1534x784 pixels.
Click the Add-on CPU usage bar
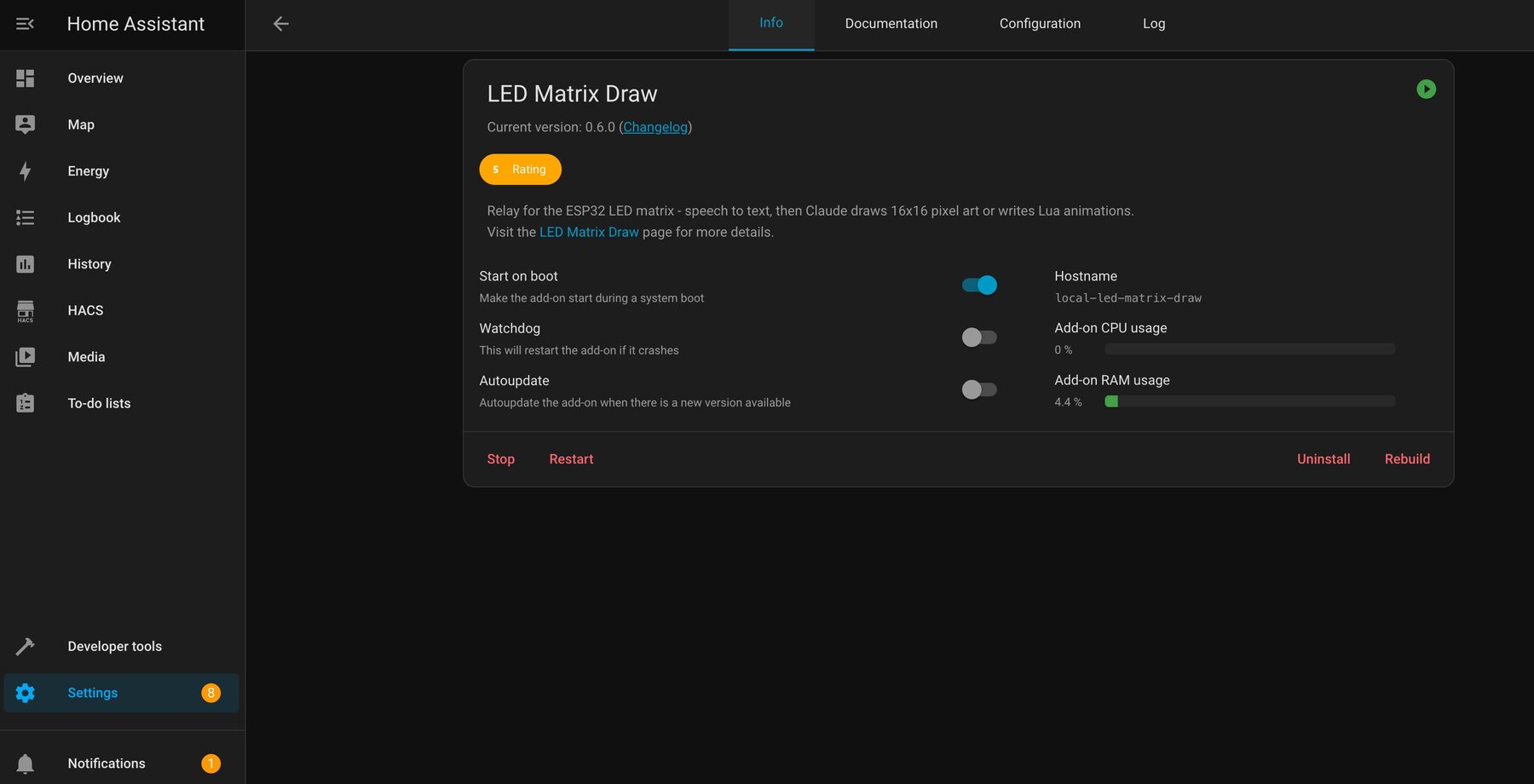coord(1250,349)
